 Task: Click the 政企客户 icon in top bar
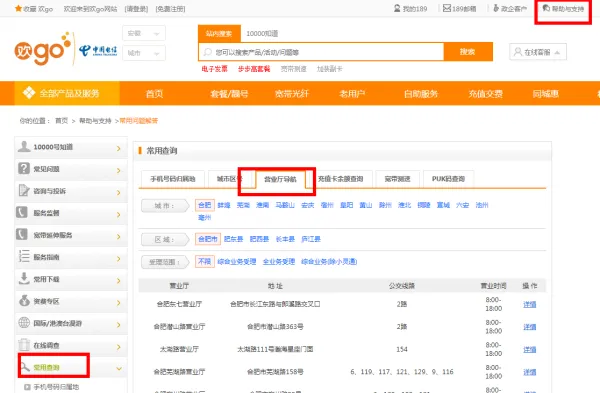click(x=496, y=8)
